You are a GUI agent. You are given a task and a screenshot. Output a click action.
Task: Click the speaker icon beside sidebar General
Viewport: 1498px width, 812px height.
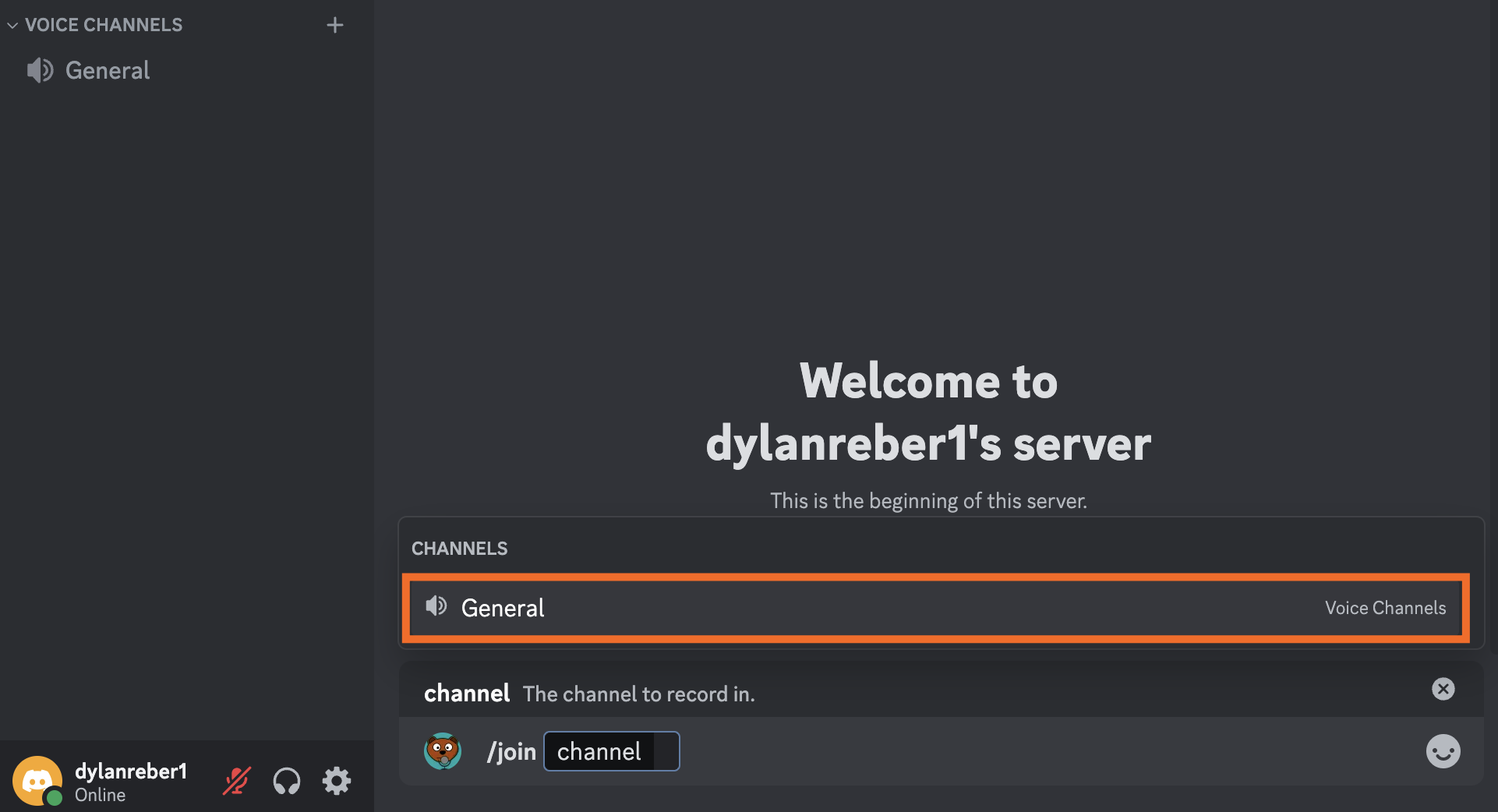pyautogui.click(x=40, y=71)
